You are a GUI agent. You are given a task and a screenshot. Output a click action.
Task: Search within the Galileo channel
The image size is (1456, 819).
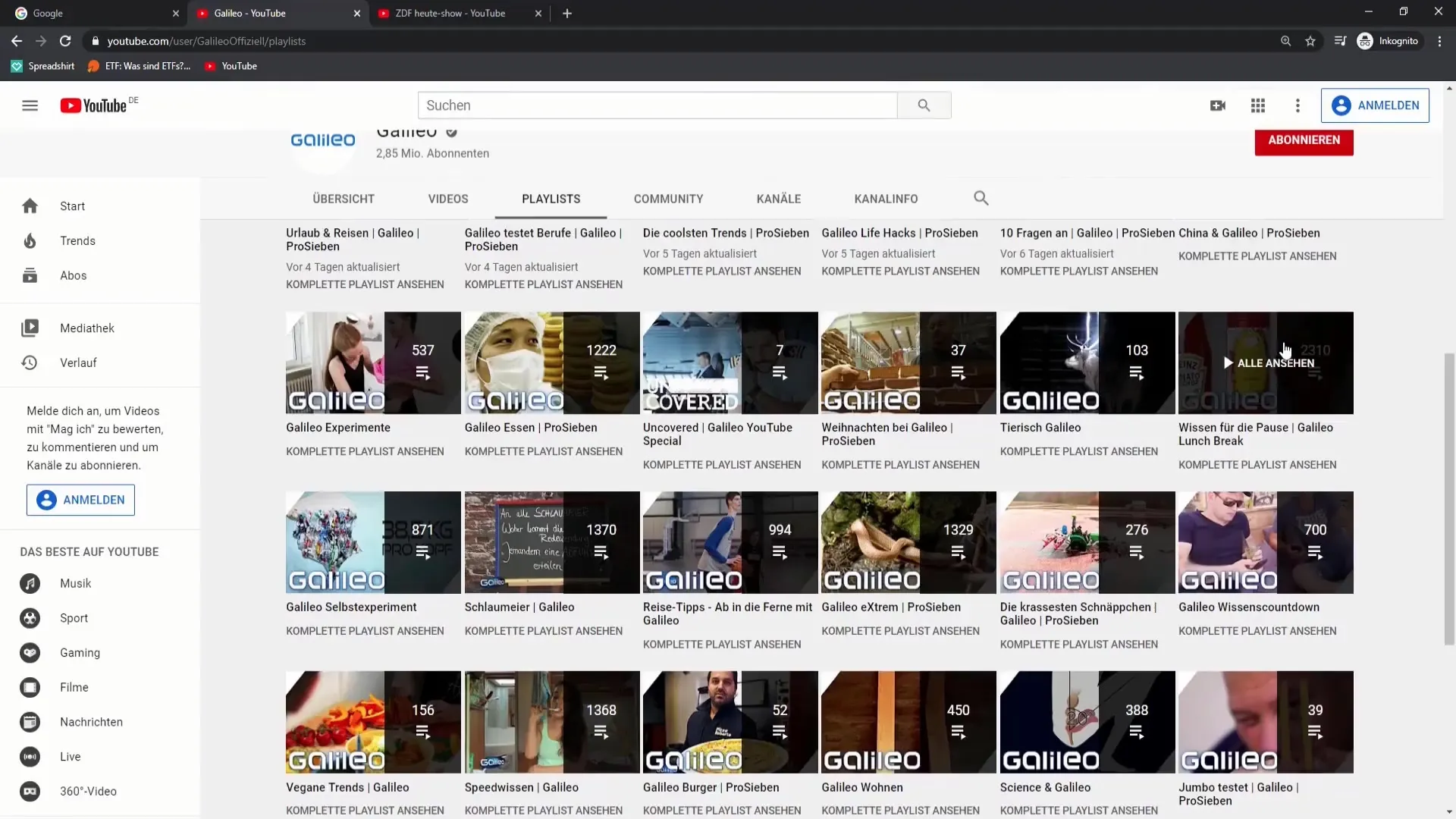[x=981, y=198]
